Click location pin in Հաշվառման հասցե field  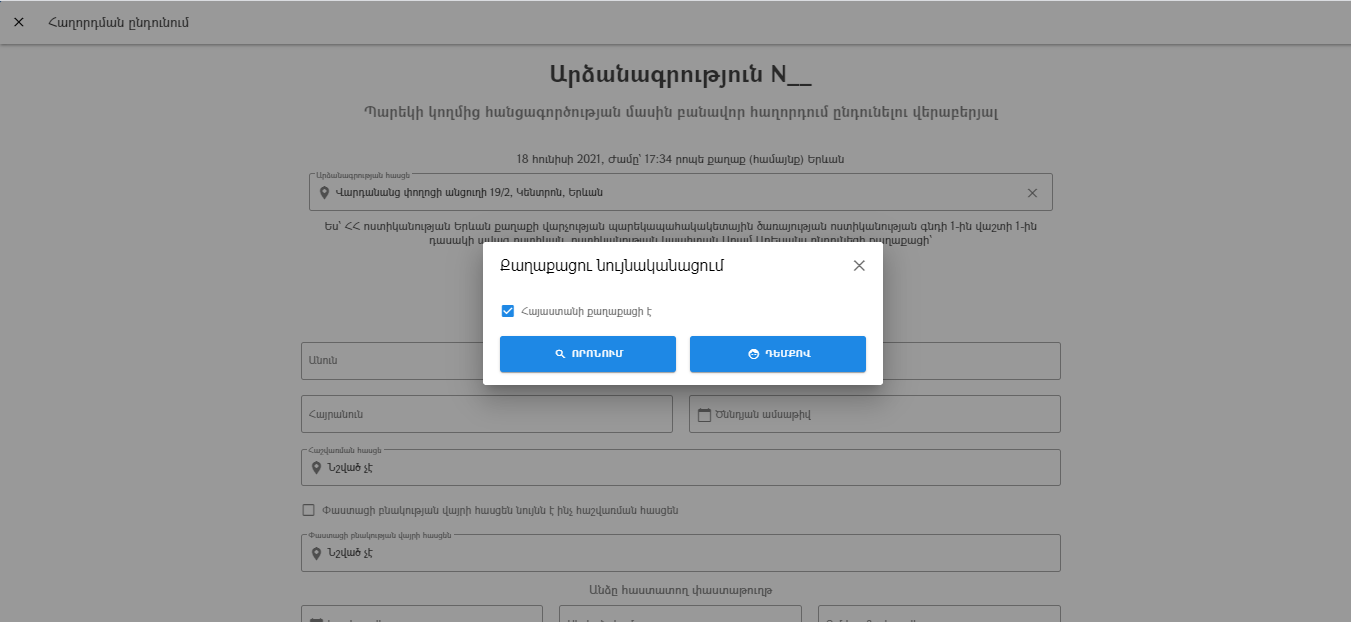[316, 468]
